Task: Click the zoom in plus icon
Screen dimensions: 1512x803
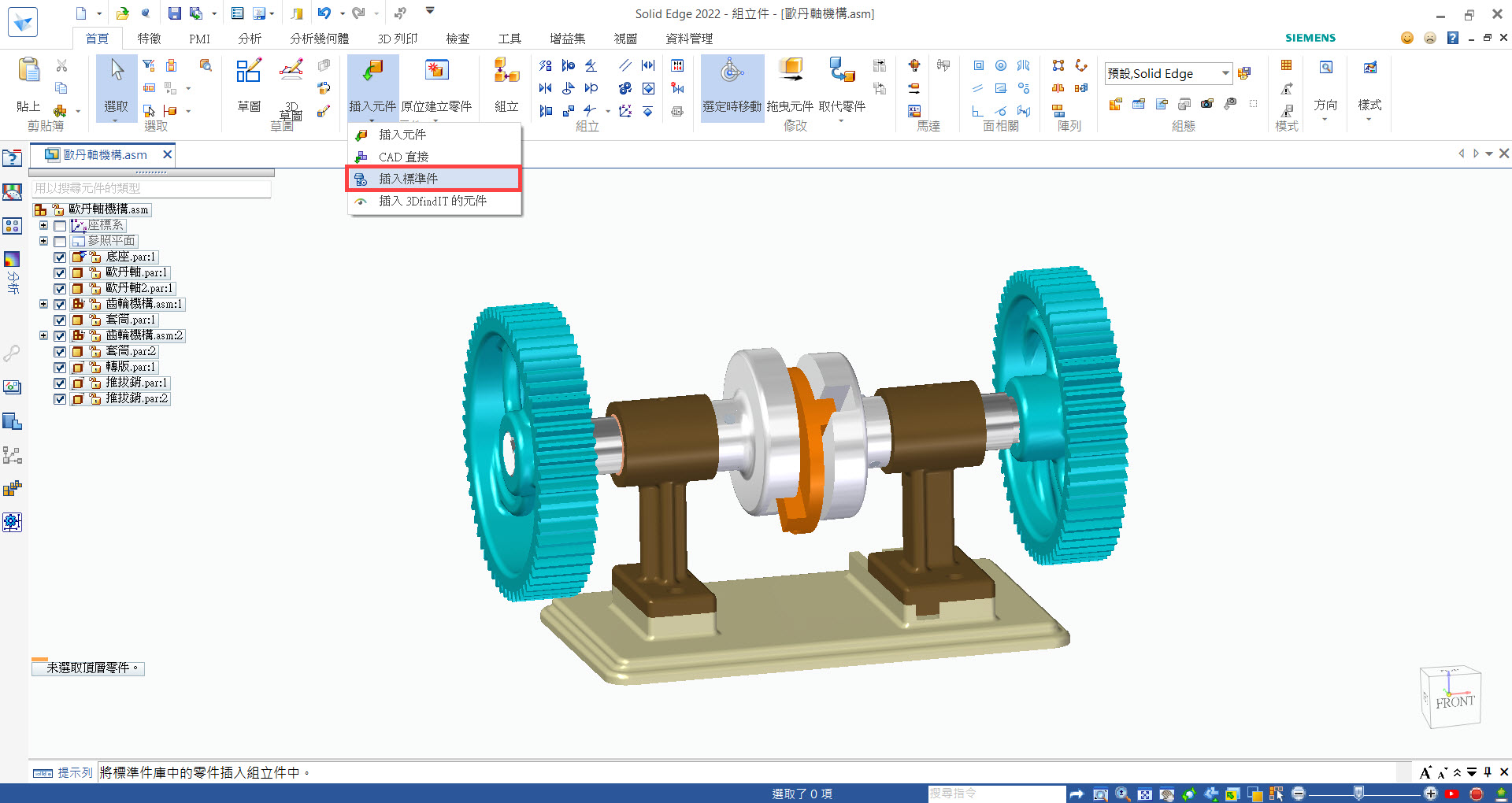Action: [x=1430, y=794]
